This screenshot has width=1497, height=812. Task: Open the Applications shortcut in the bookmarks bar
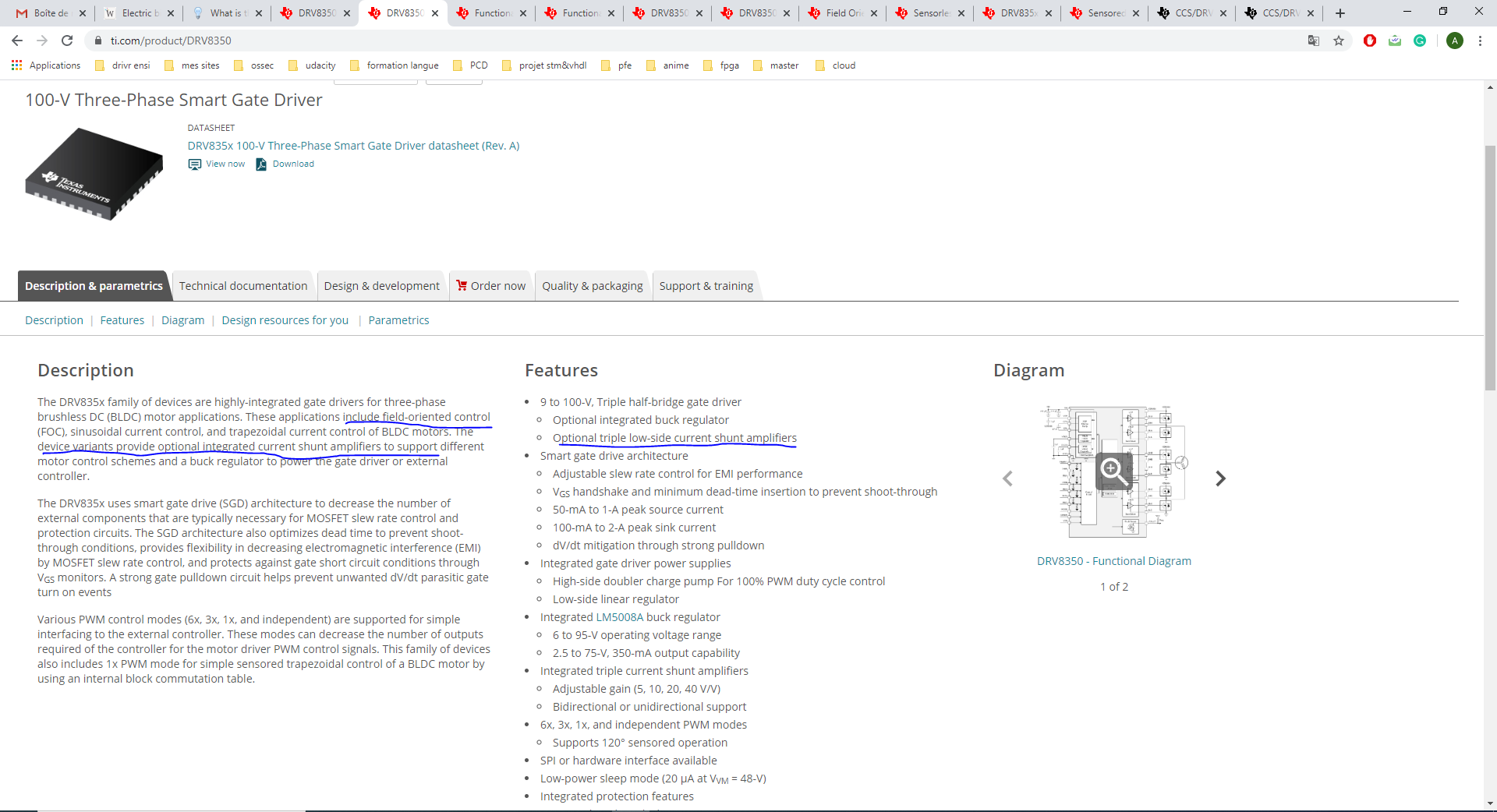tap(46, 65)
